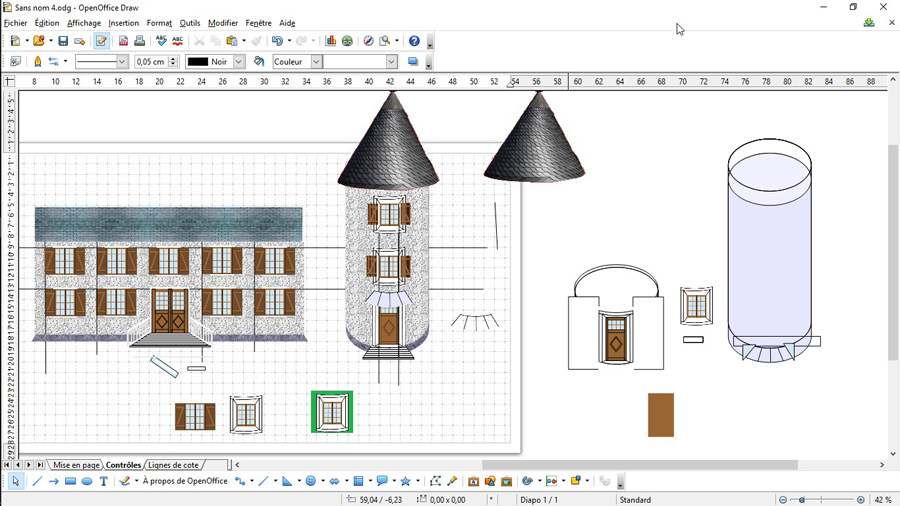Expand the area fill type dropdown Couleur

(316, 62)
